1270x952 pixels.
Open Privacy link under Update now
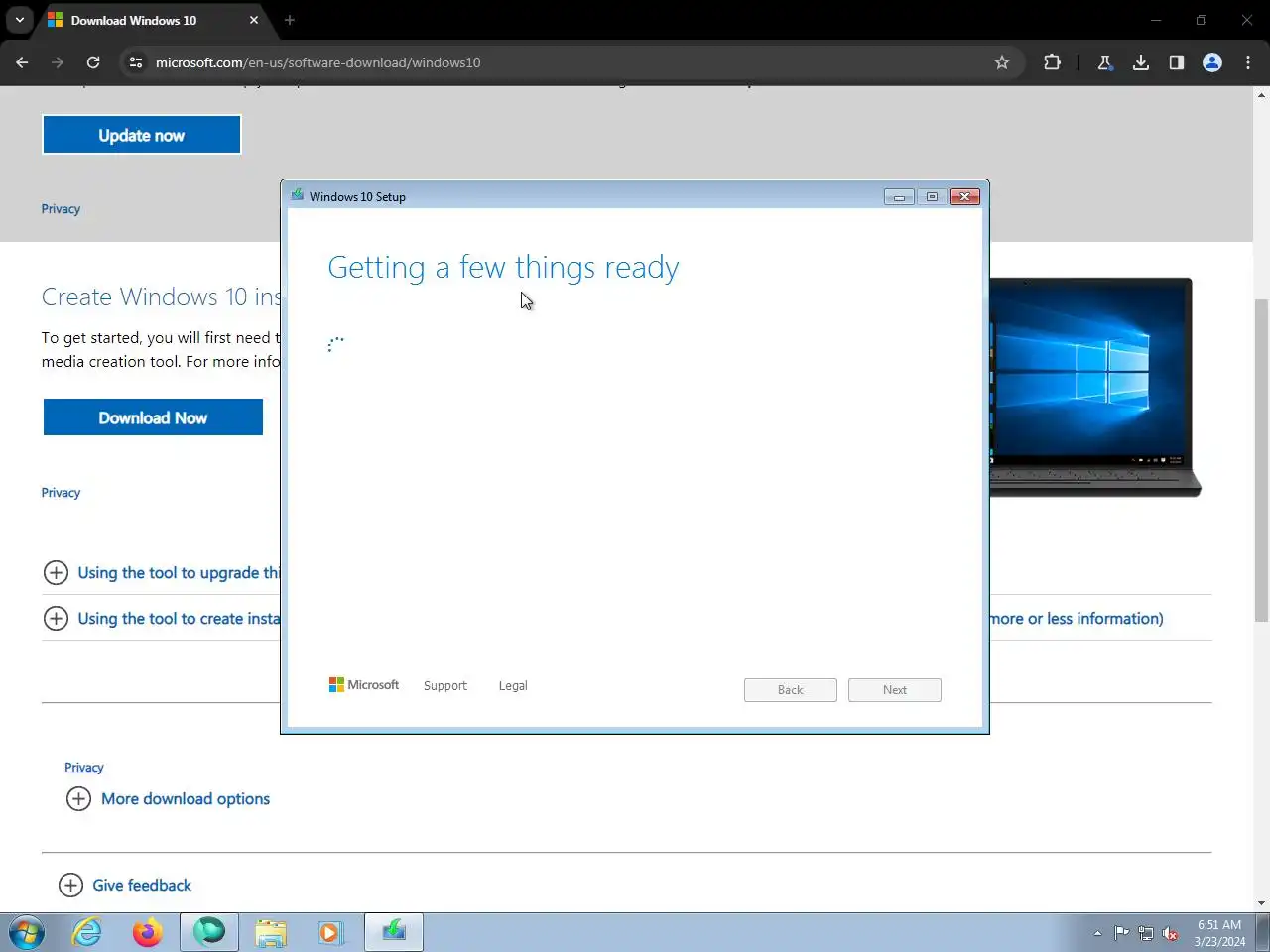61,209
